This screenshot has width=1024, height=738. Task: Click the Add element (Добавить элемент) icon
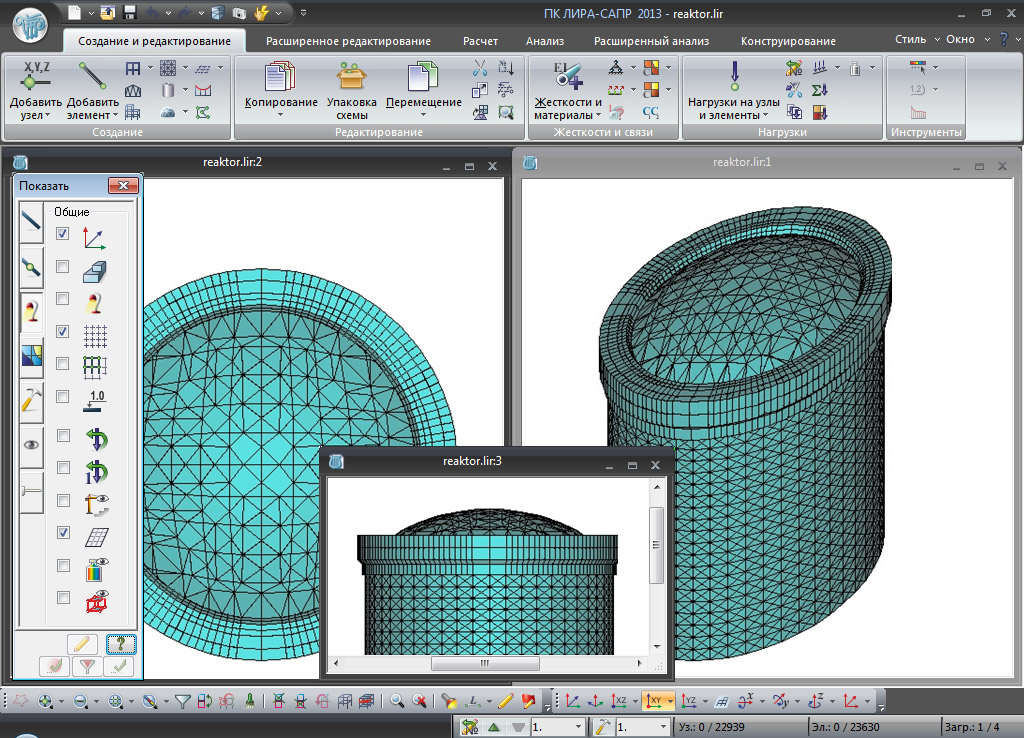click(x=93, y=78)
